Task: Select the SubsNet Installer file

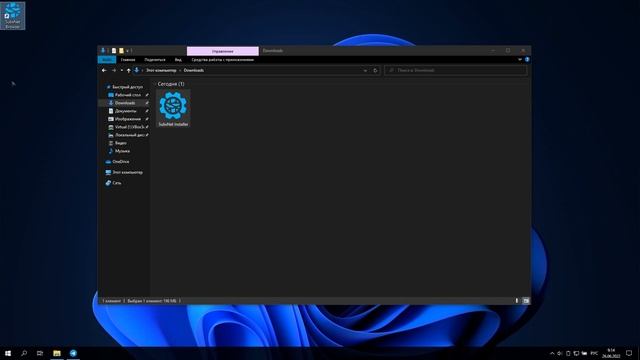Action: pos(173,108)
